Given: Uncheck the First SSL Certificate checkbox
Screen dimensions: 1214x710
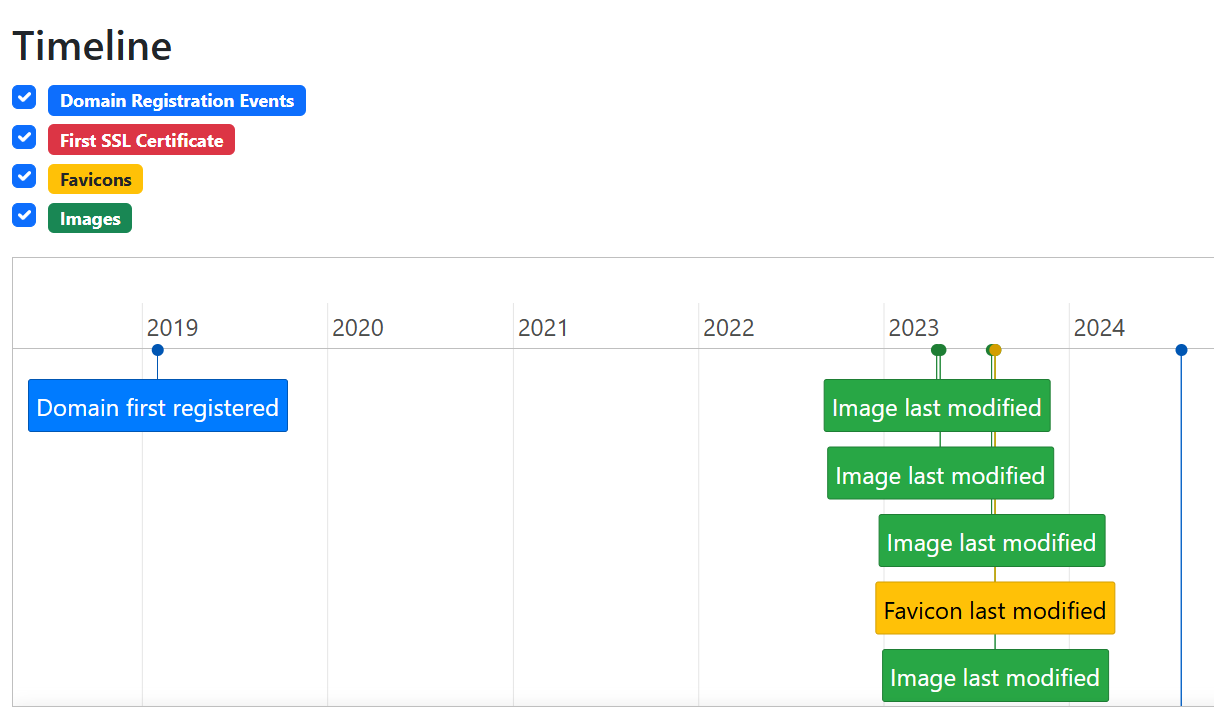Looking at the screenshot, I should click(23, 137).
